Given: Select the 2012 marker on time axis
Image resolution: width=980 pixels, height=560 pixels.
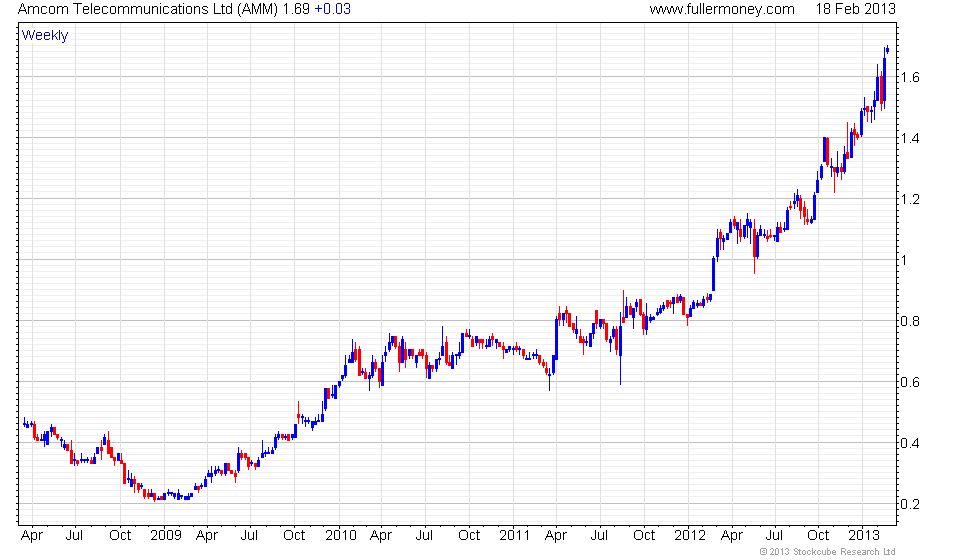Looking at the screenshot, I should [x=689, y=535].
